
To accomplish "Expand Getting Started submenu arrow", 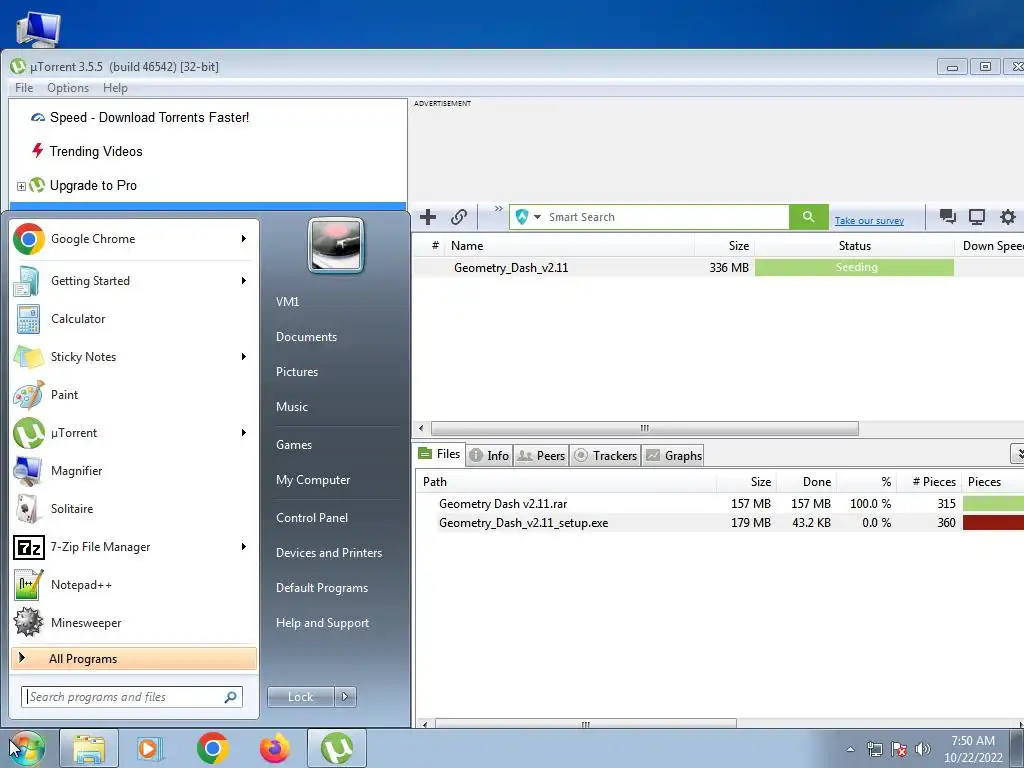I will coord(244,281).
